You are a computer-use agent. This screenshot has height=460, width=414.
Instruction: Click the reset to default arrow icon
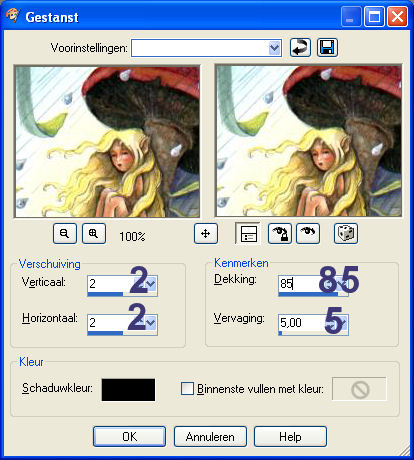(300, 48)
